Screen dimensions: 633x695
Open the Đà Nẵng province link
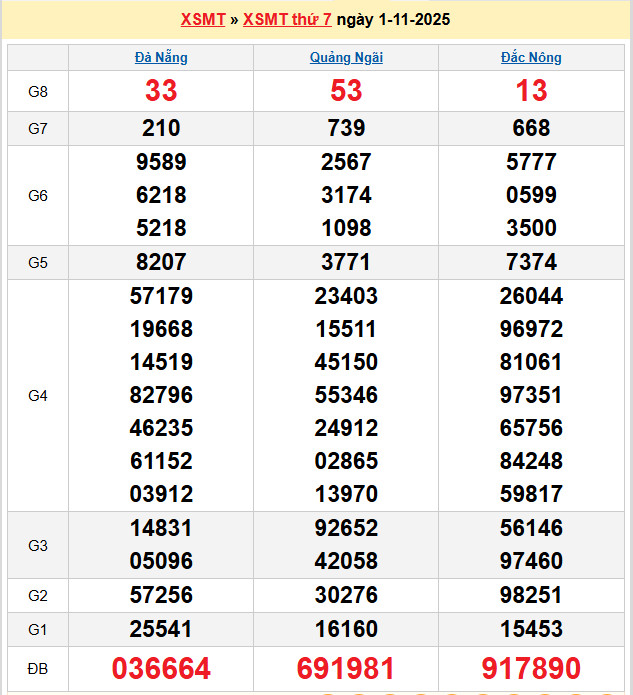pyautogui.click(x=161, y=58)
